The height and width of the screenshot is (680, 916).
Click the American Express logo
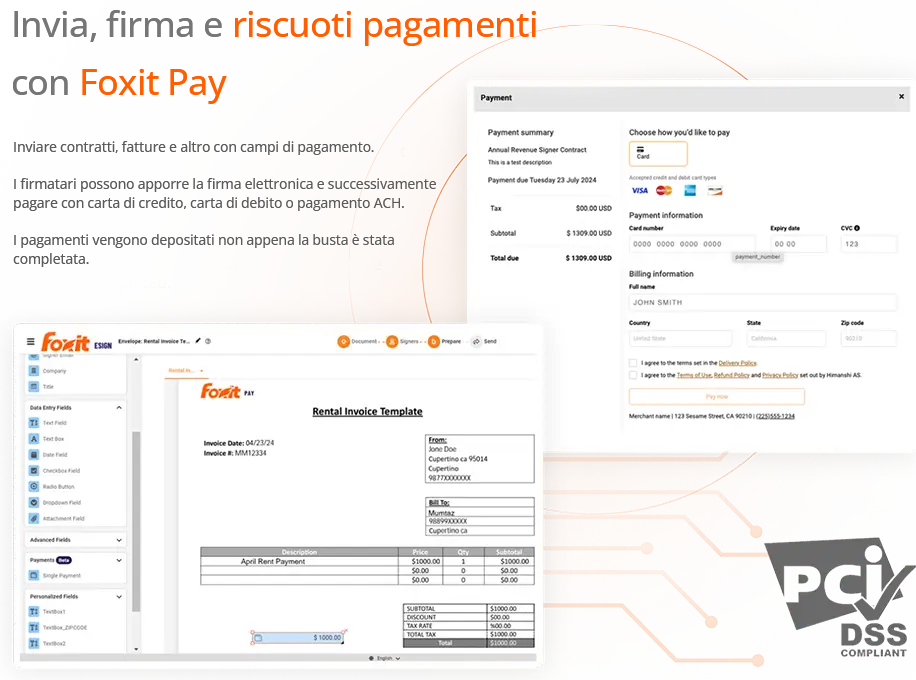[690, 190]
